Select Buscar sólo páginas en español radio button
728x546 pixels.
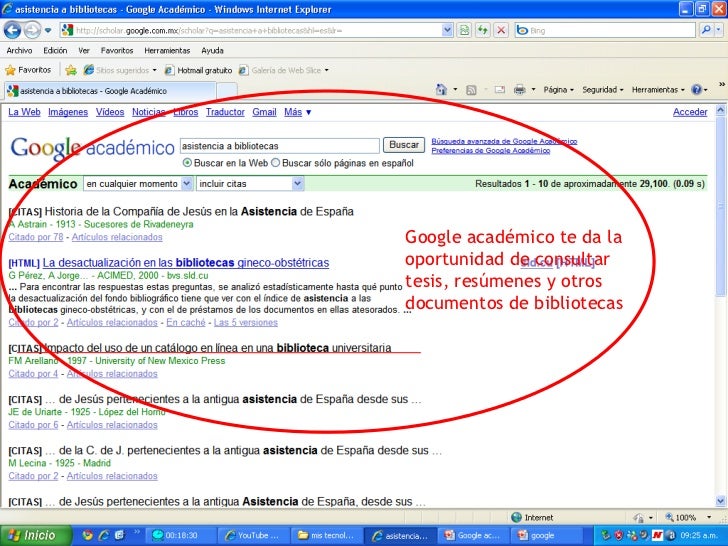pos(275,163)
